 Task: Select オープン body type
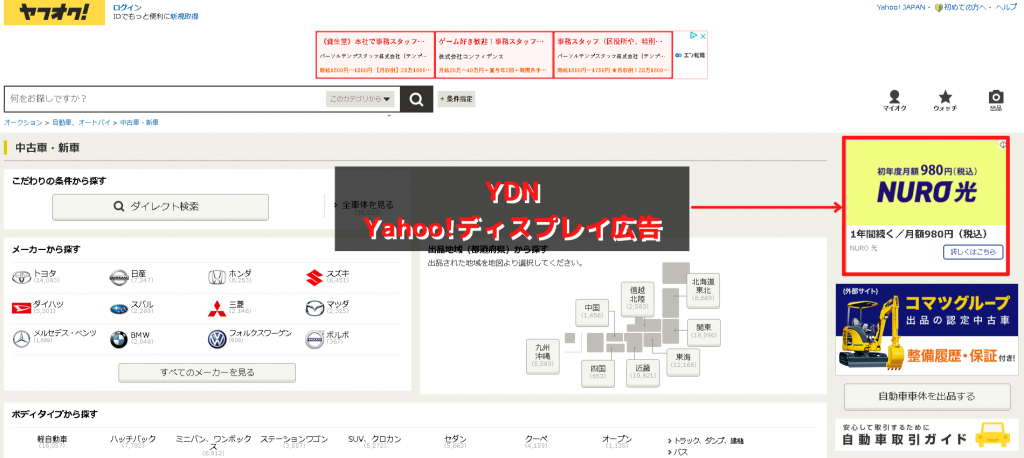617,439
